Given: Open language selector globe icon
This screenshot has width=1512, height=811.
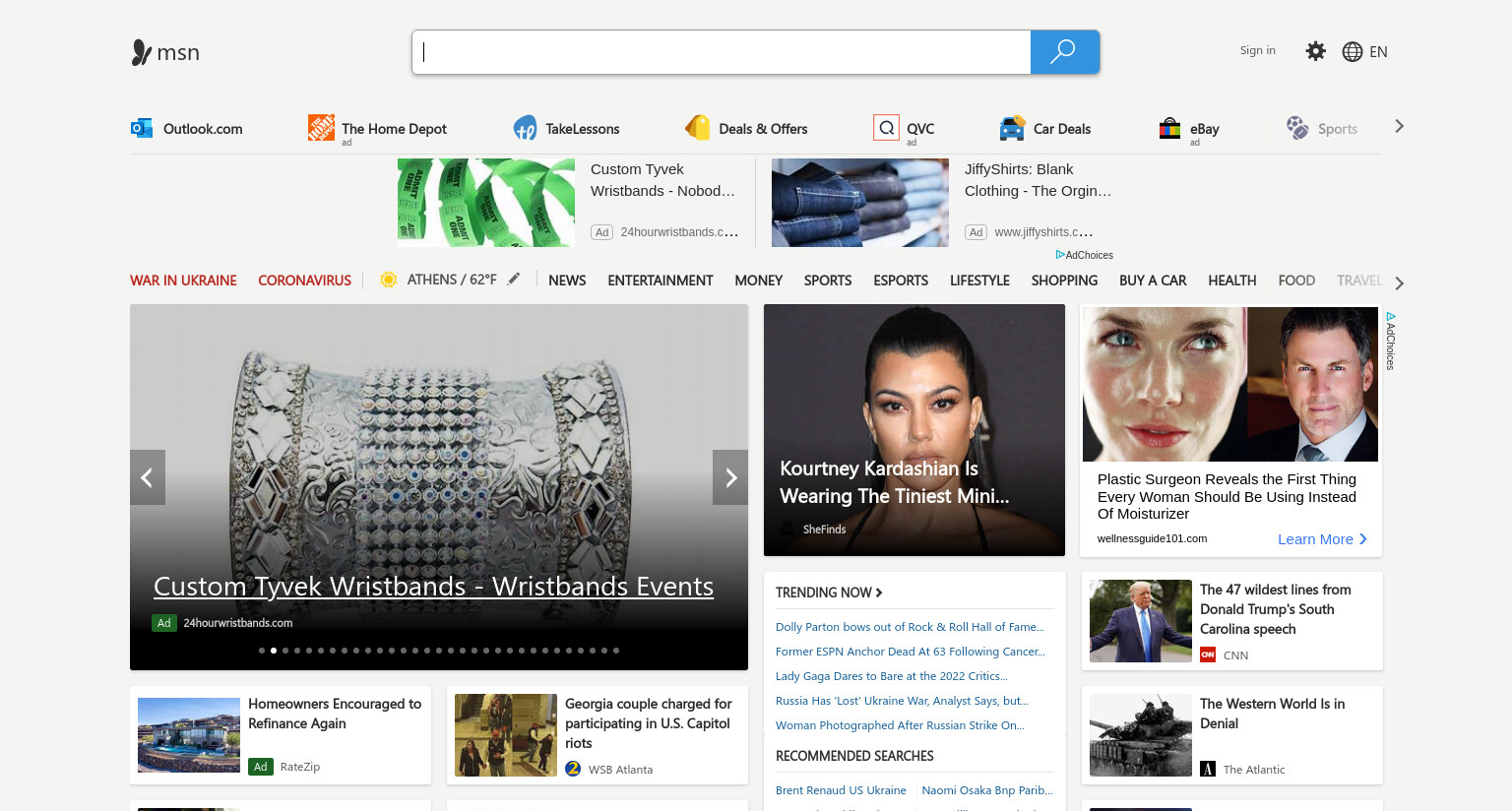Looking at the screenshot, I should coord(1353,51).
